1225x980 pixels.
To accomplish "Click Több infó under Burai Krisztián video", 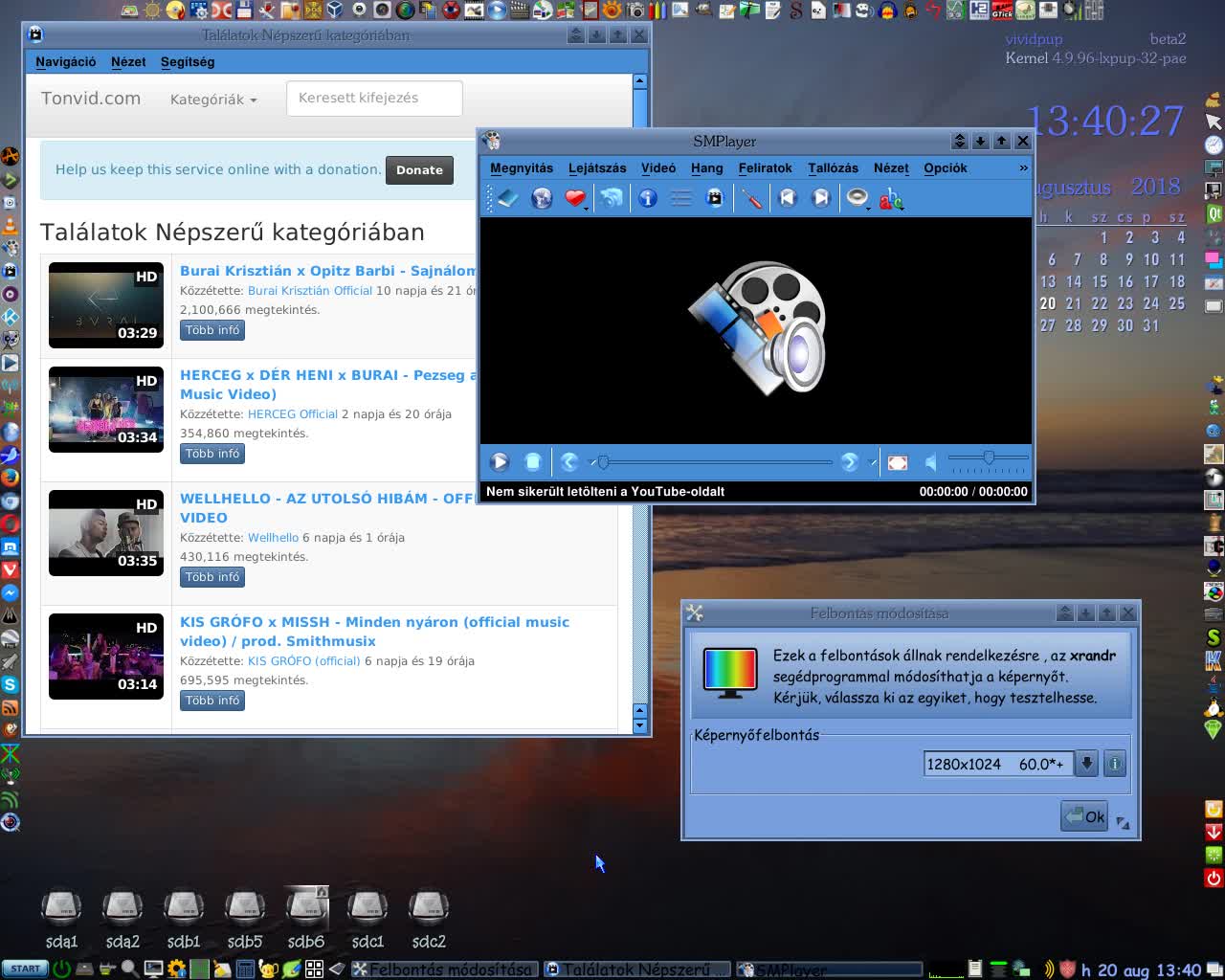I will (x=212, y=330).
